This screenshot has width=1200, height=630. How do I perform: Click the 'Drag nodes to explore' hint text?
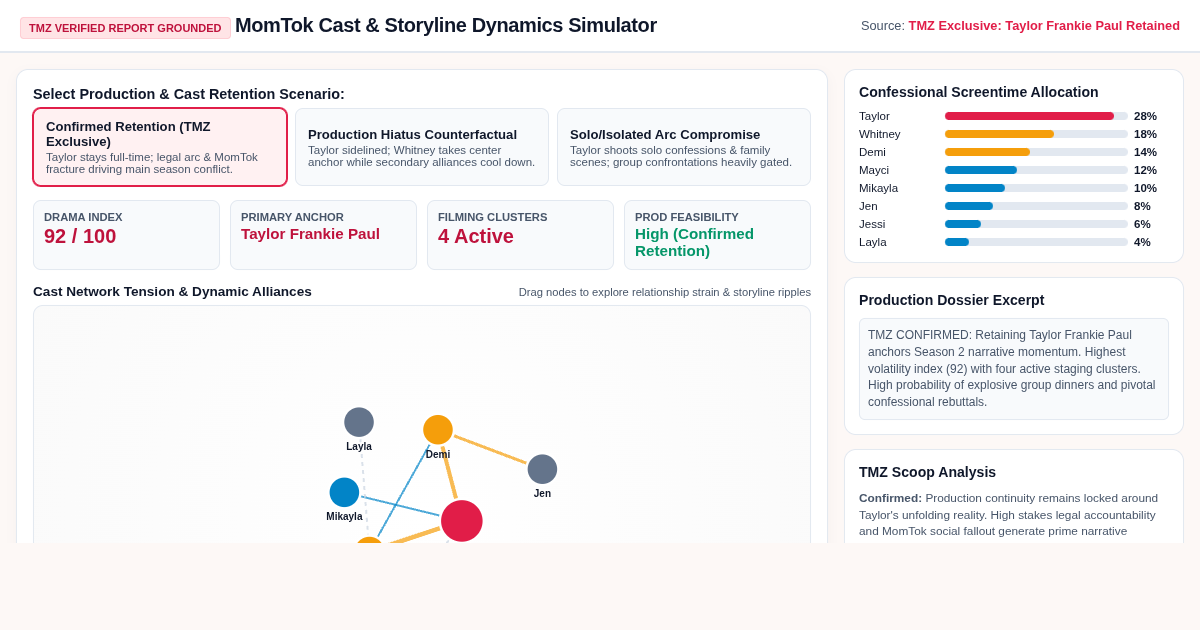(665, 292)
